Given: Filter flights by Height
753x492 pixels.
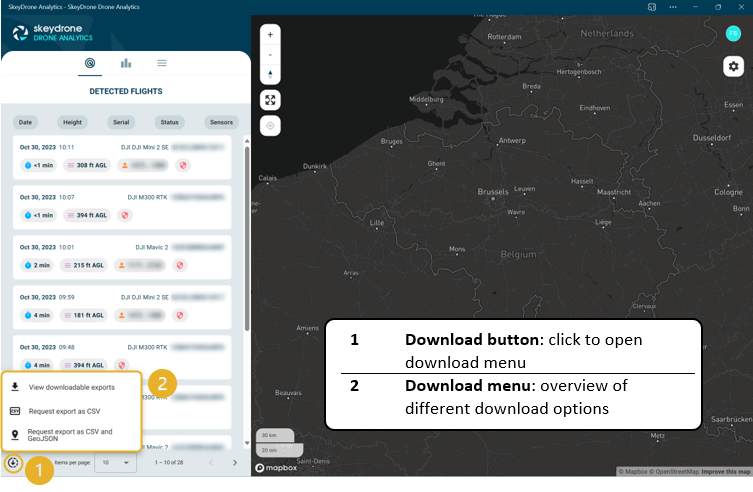Looking at the screenshot, I should (x=73, y=122).
